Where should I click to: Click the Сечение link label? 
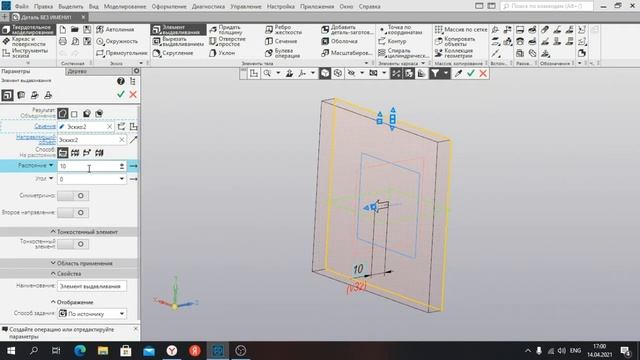tap(45, 127)
